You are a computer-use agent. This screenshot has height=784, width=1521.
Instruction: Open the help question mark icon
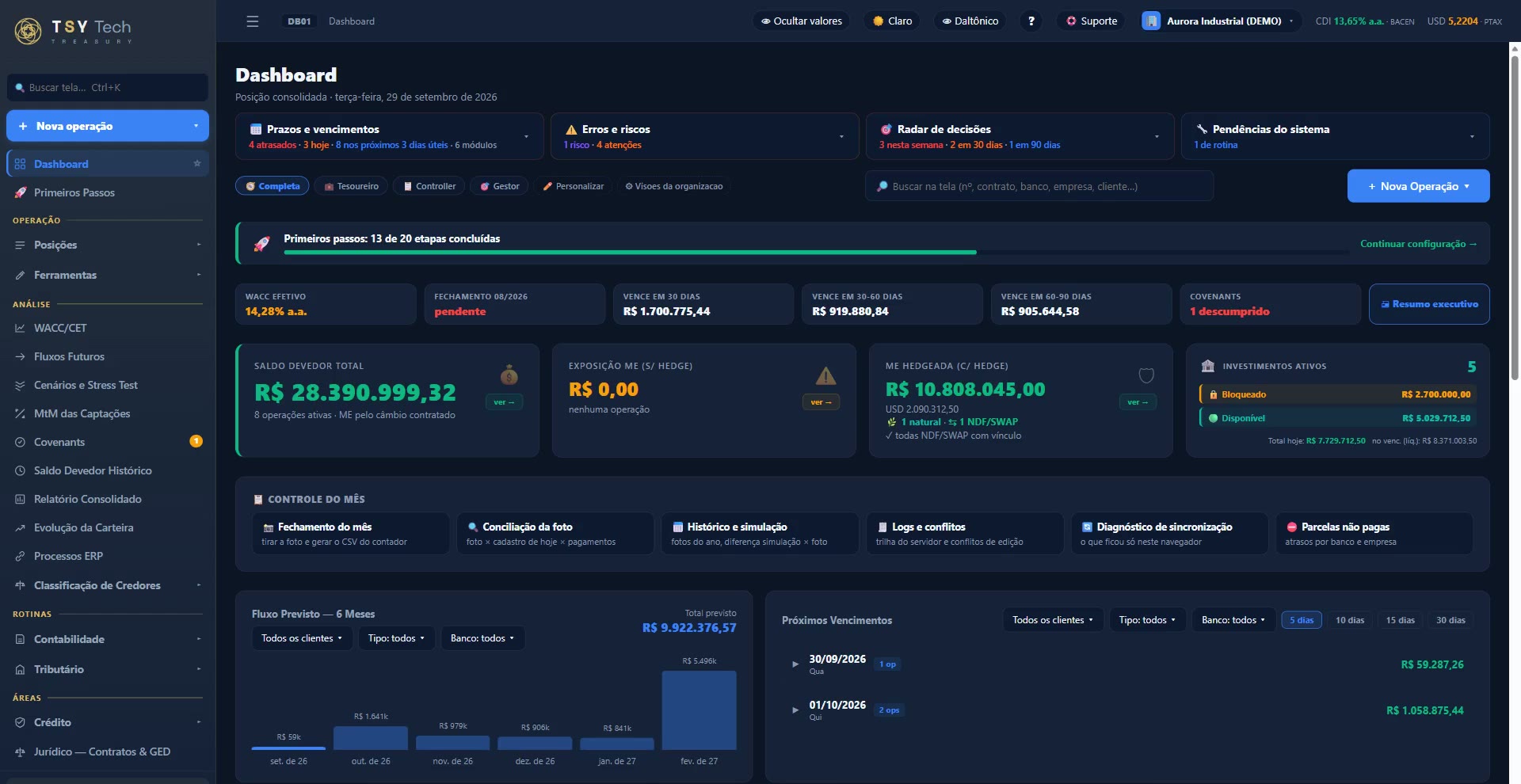click(1031, 21)
